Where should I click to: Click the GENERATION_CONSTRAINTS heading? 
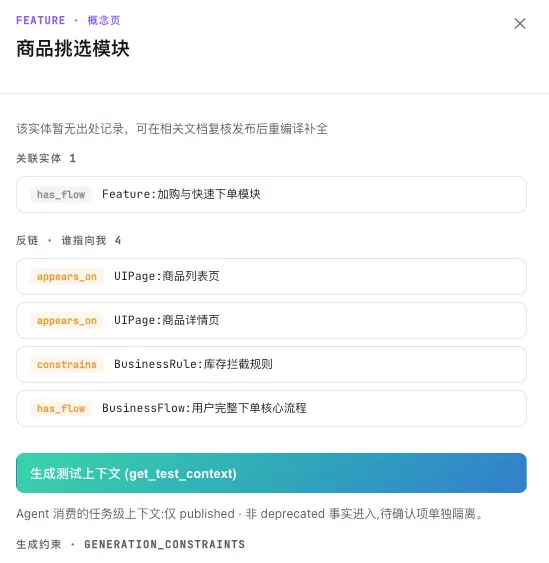click(x=164, y=544)
